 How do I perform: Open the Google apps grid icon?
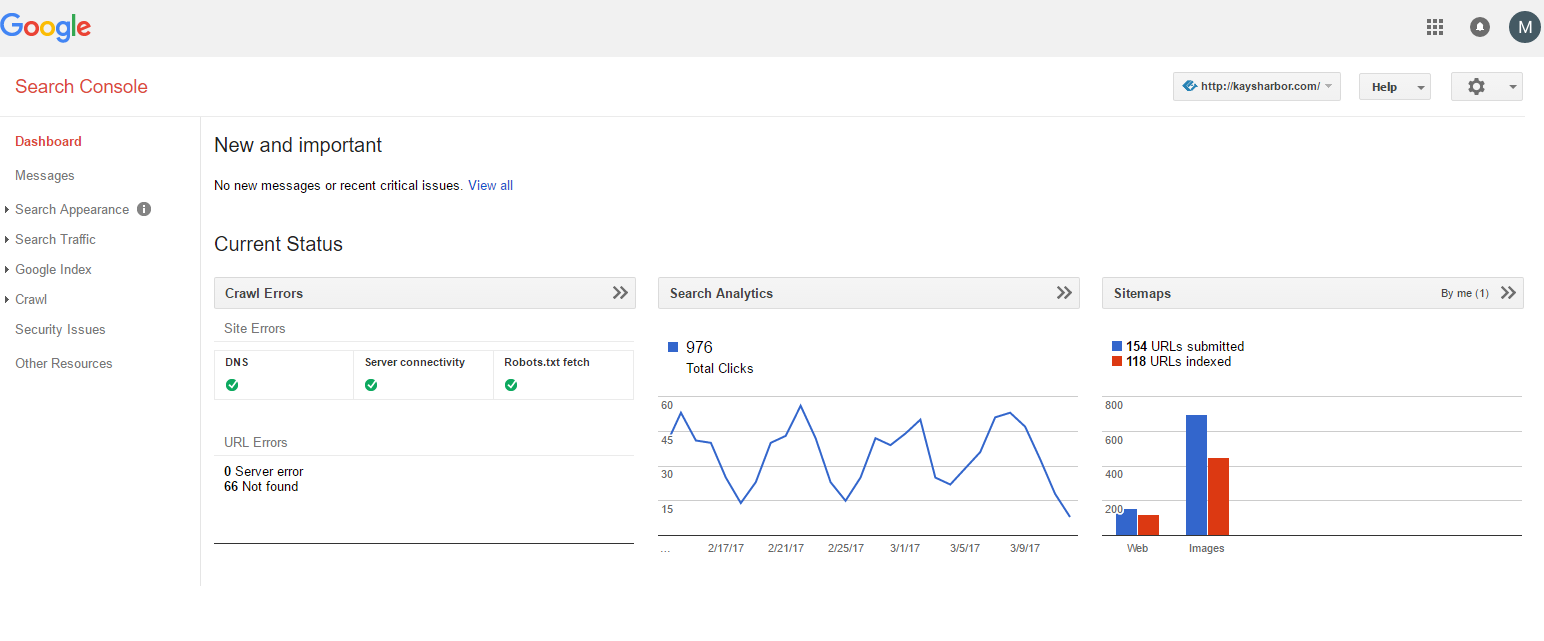click(x=1435, y=28)
